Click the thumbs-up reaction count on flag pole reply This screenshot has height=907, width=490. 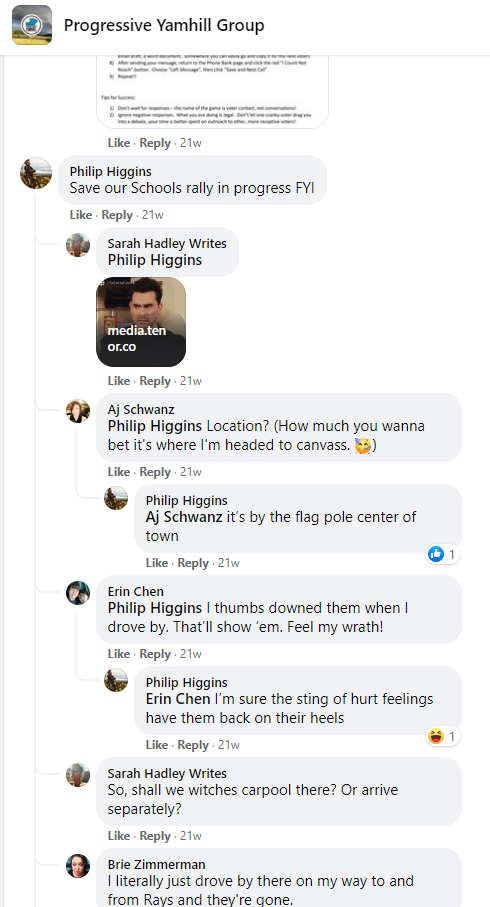pos(443,555)
